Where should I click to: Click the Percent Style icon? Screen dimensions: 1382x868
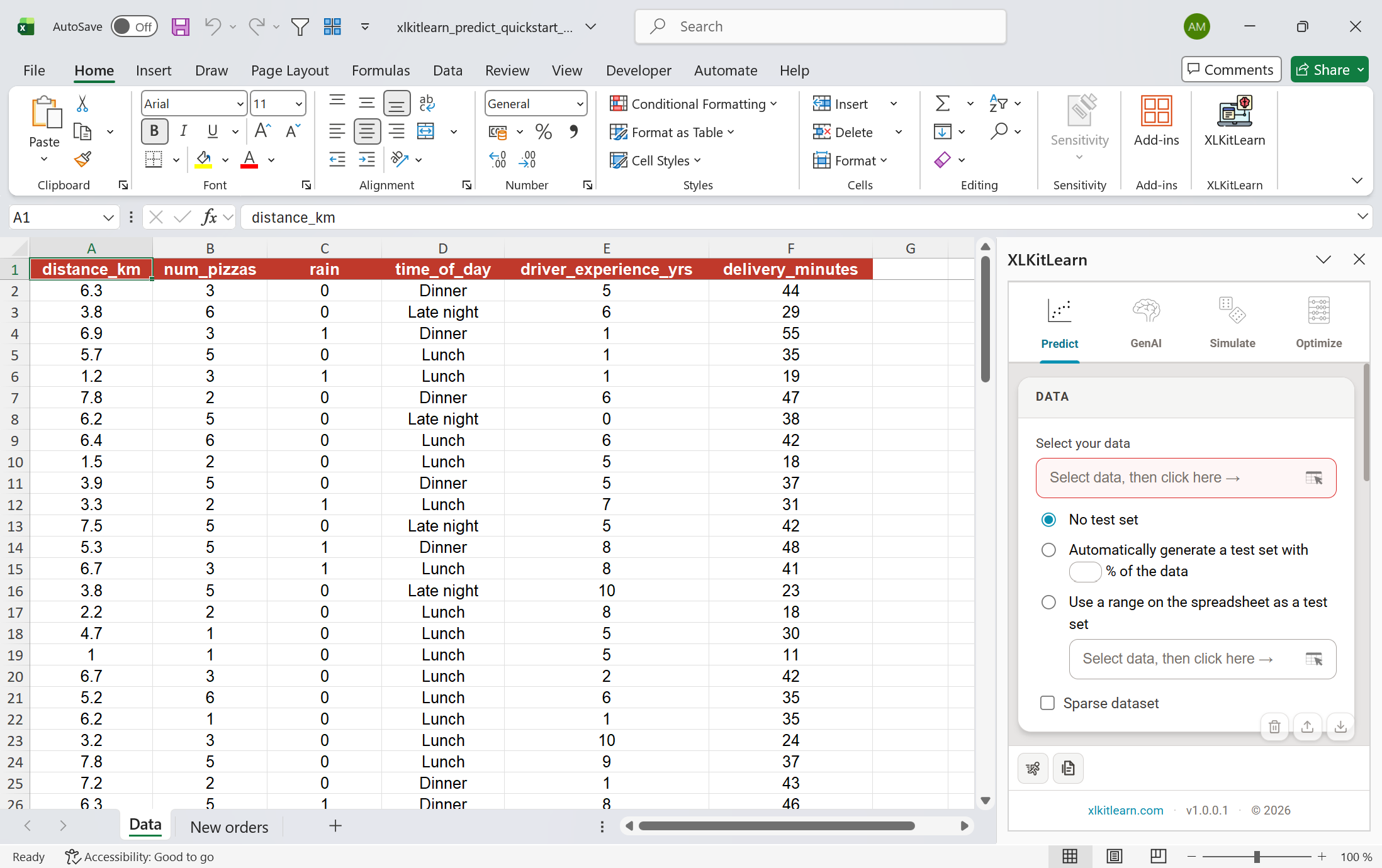tap(543, 131)
